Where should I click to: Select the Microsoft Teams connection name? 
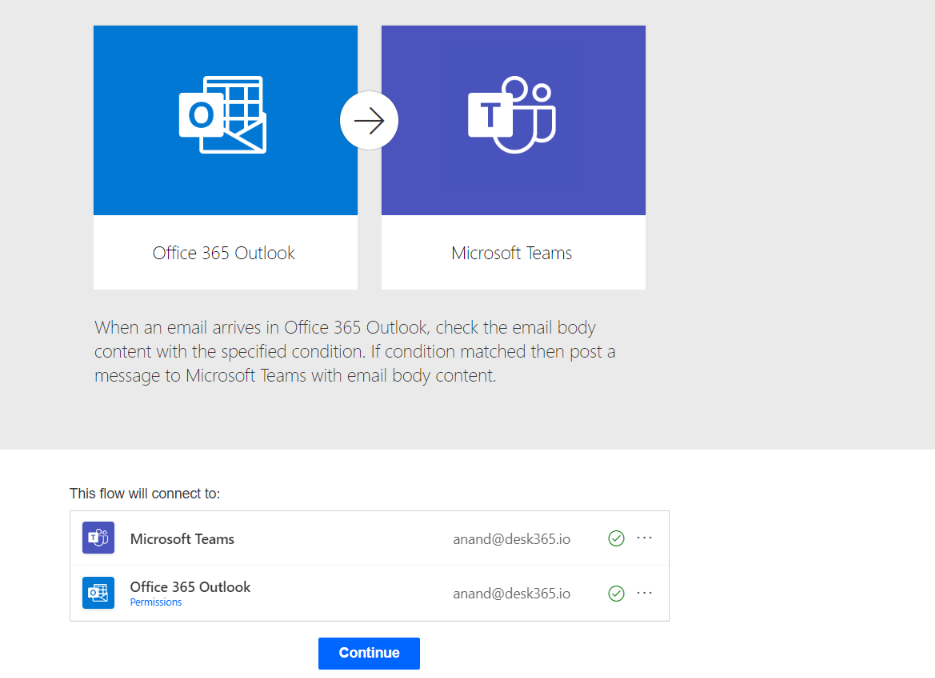tap(182, 539)
